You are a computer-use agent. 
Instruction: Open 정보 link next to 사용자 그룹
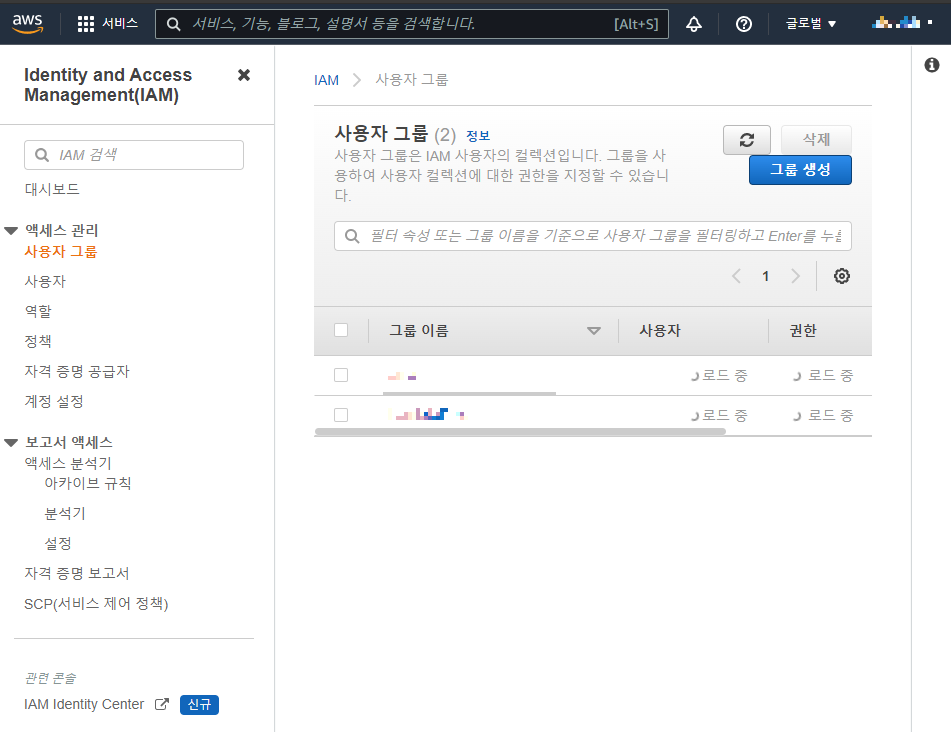pyautogui.click(x=478, y=136)
